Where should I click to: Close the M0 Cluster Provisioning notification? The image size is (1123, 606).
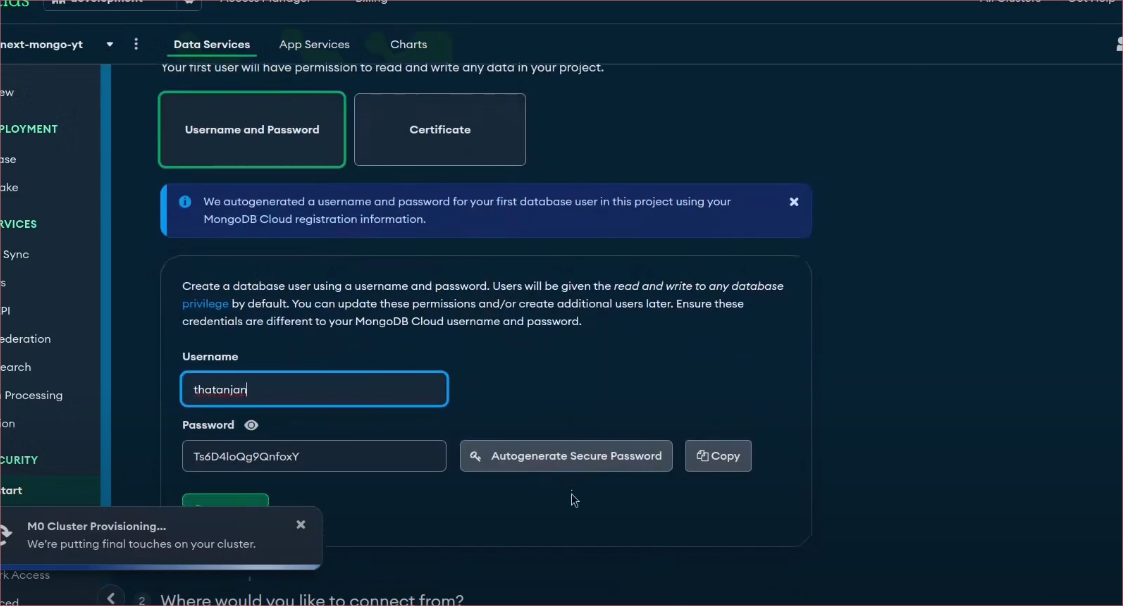[301, 525]
